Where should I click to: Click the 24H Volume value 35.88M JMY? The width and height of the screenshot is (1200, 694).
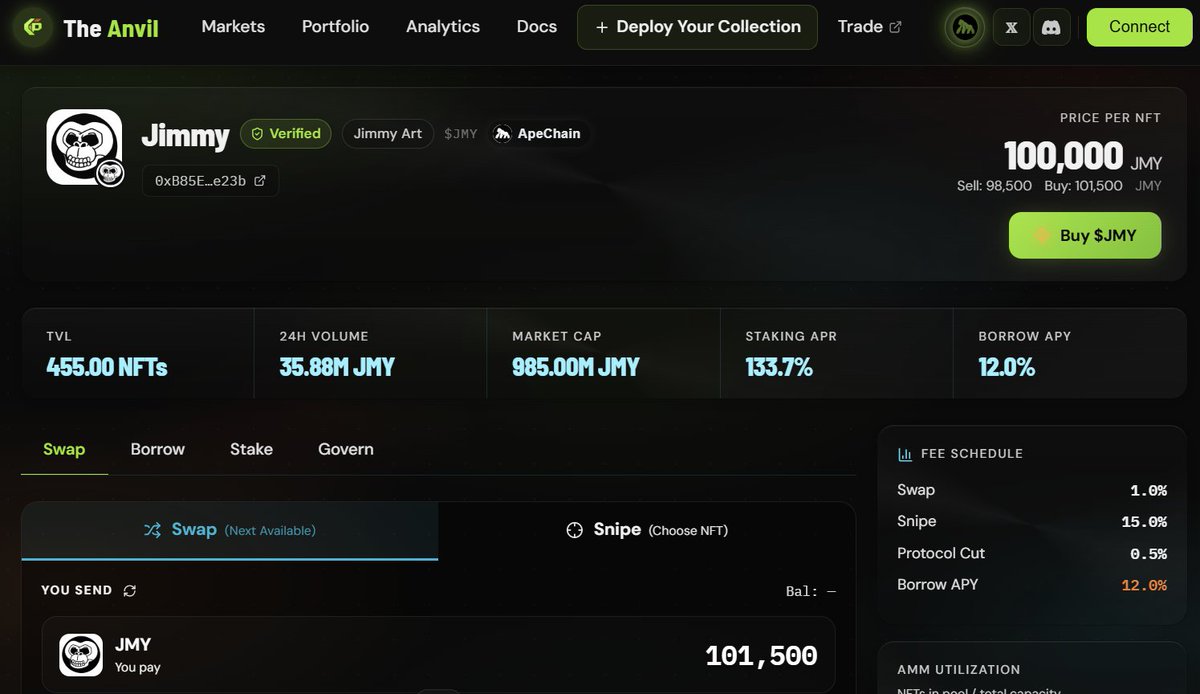(x=337, y=367)
